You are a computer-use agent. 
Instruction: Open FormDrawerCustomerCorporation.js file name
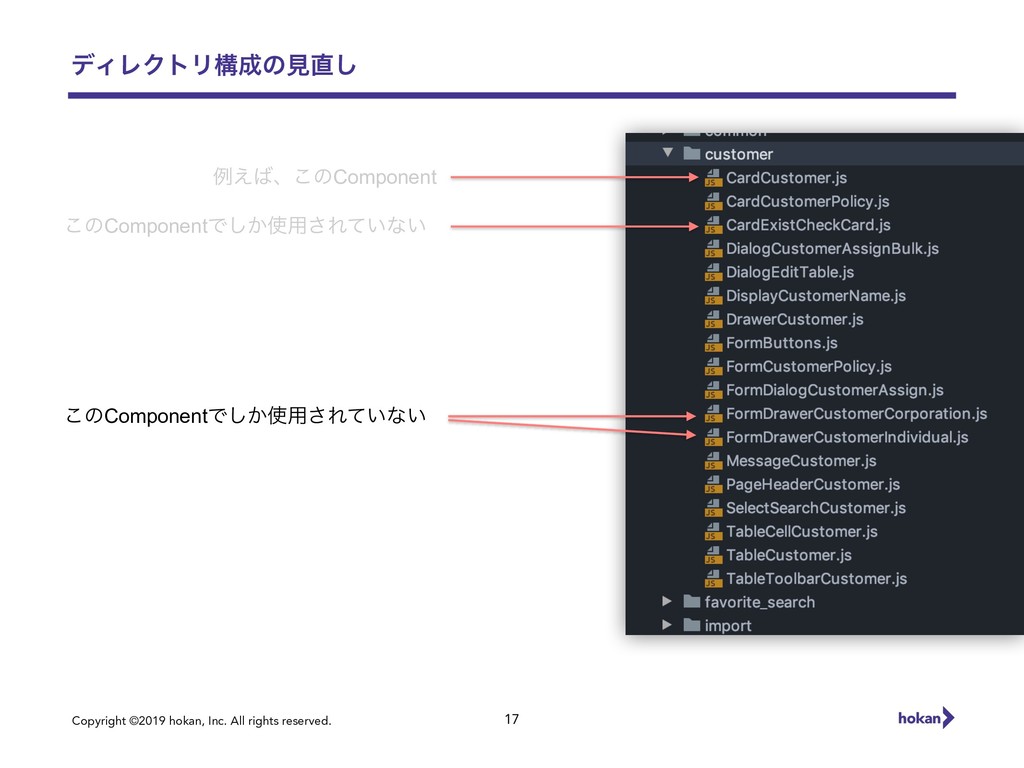857,413
